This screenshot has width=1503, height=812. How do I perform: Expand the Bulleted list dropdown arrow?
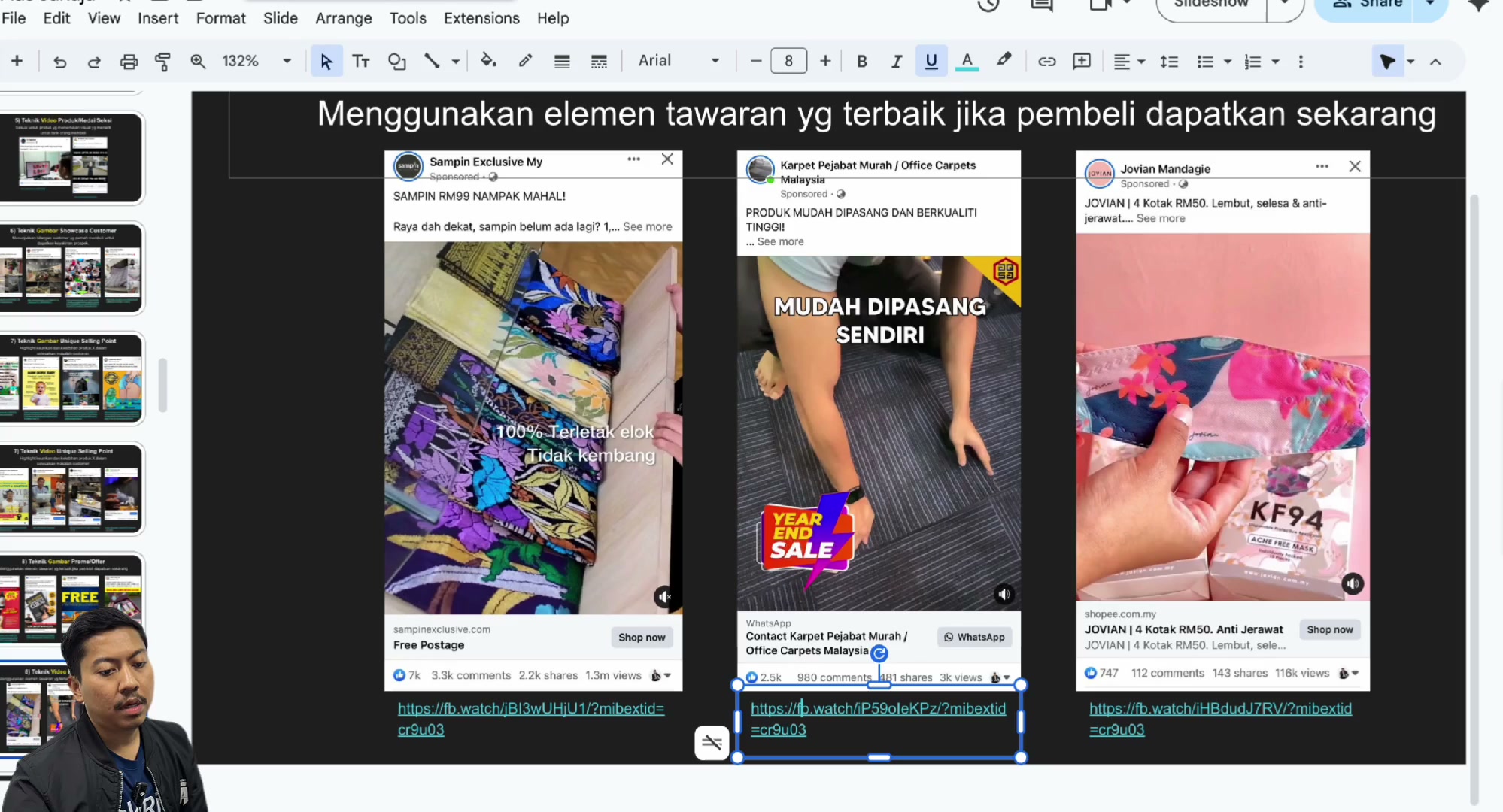tap(1228, 62)
